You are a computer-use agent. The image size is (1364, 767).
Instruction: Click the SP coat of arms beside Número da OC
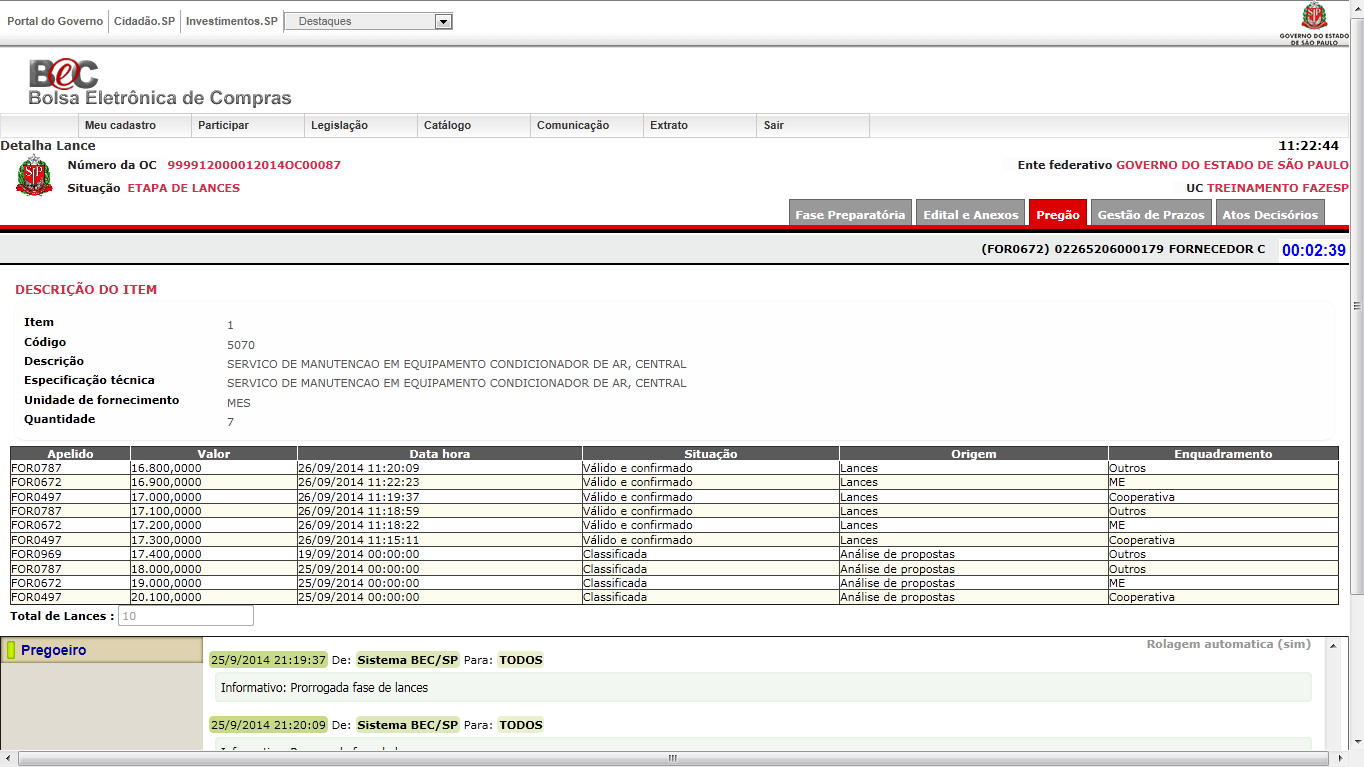click(x=35, y=176)
